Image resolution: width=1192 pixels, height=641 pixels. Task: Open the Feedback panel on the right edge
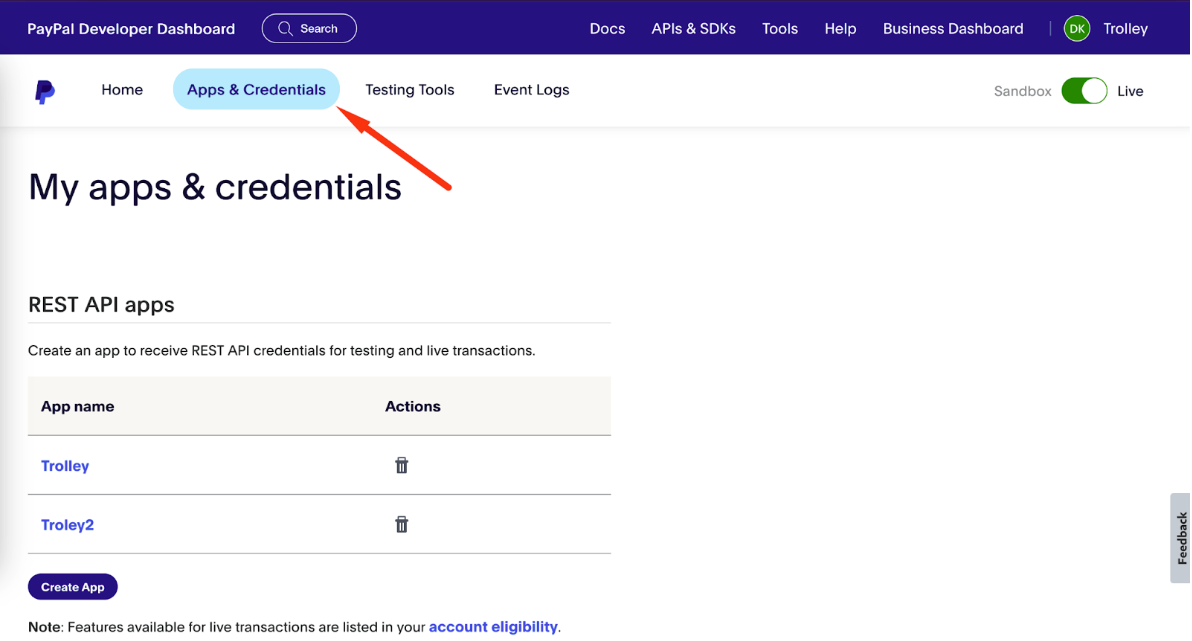(1181, 538)
